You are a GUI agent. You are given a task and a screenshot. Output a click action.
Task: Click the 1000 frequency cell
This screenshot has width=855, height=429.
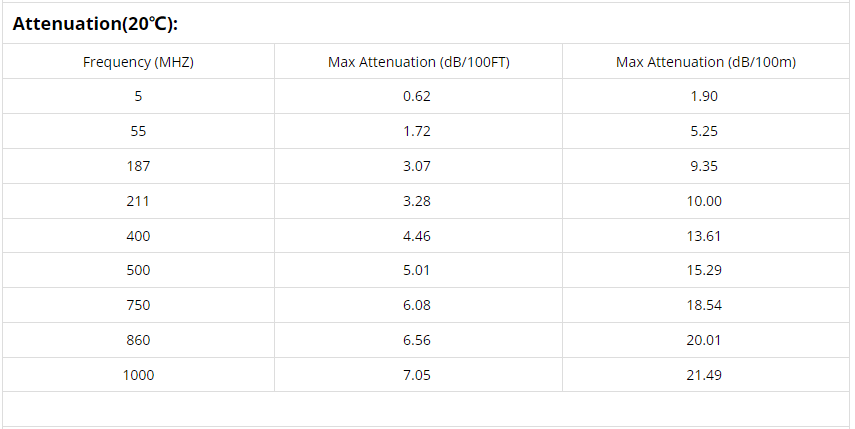tap(138, 375)
